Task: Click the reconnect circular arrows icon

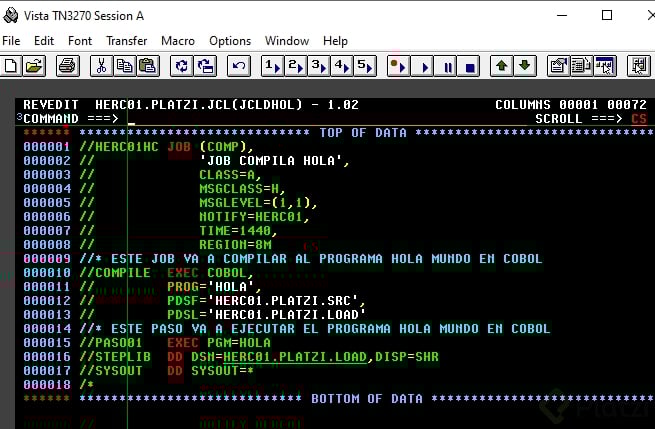Action: (182, 66)
